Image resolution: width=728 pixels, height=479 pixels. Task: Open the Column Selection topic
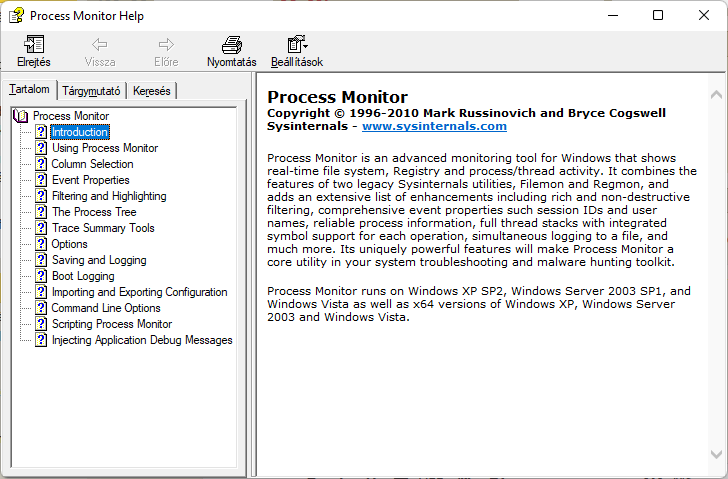coord(92,164)
